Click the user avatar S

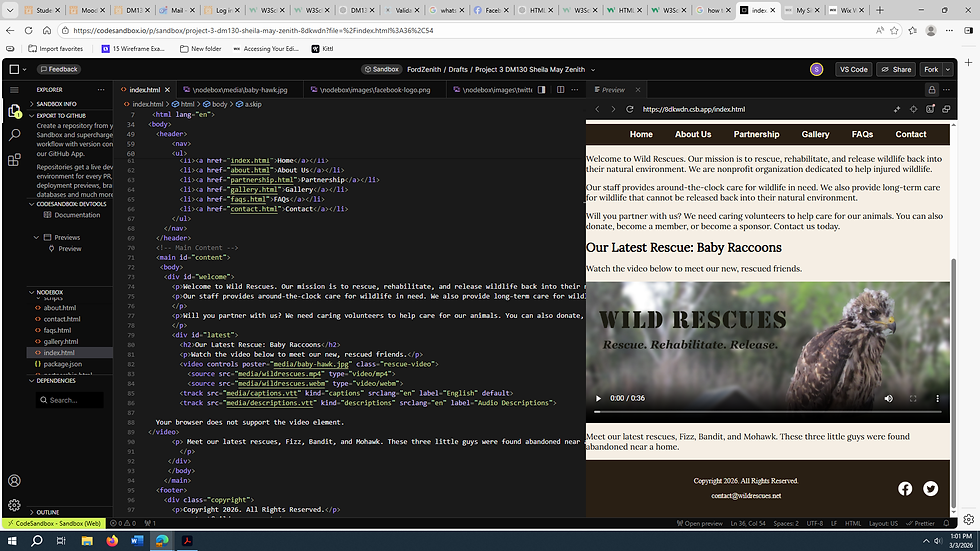coord(816,69)
